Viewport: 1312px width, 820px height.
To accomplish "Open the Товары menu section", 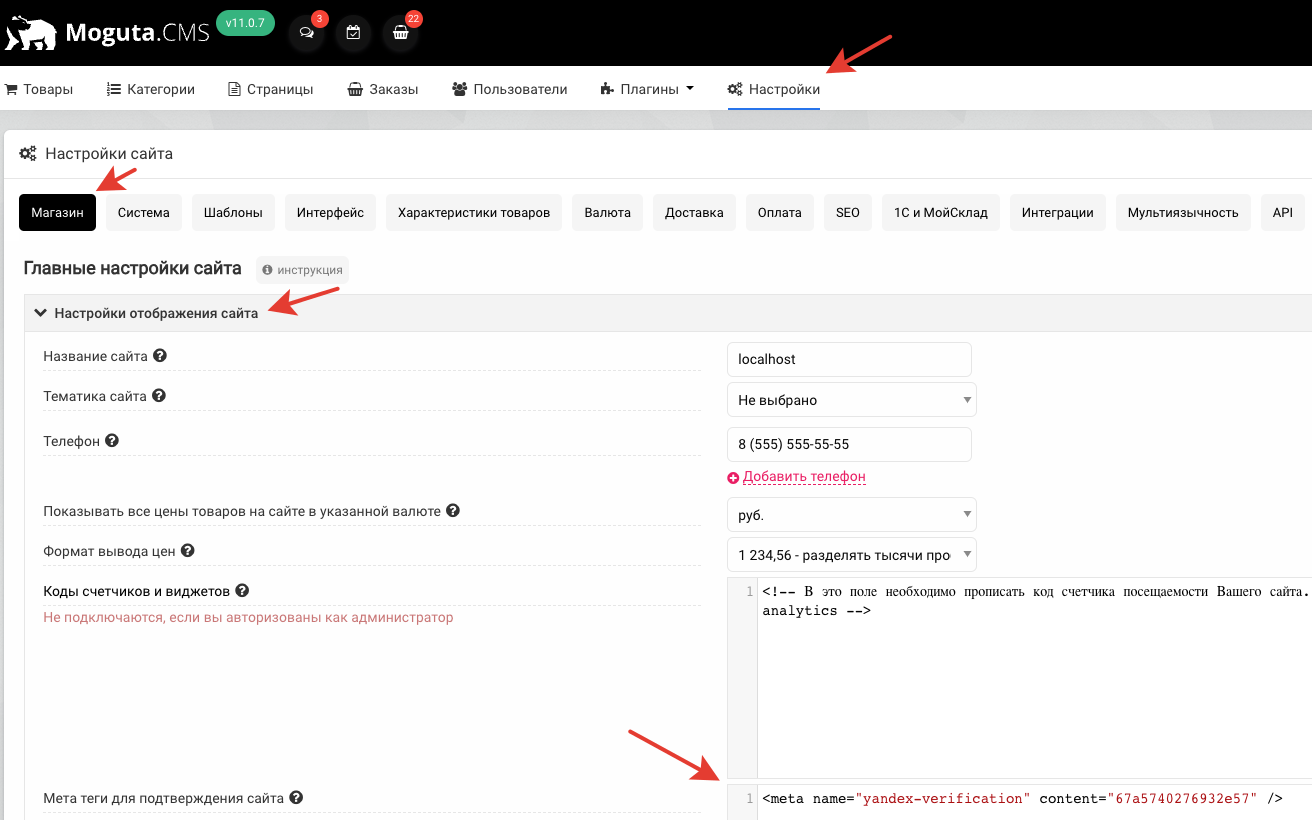I will click(x=39, y=89).
